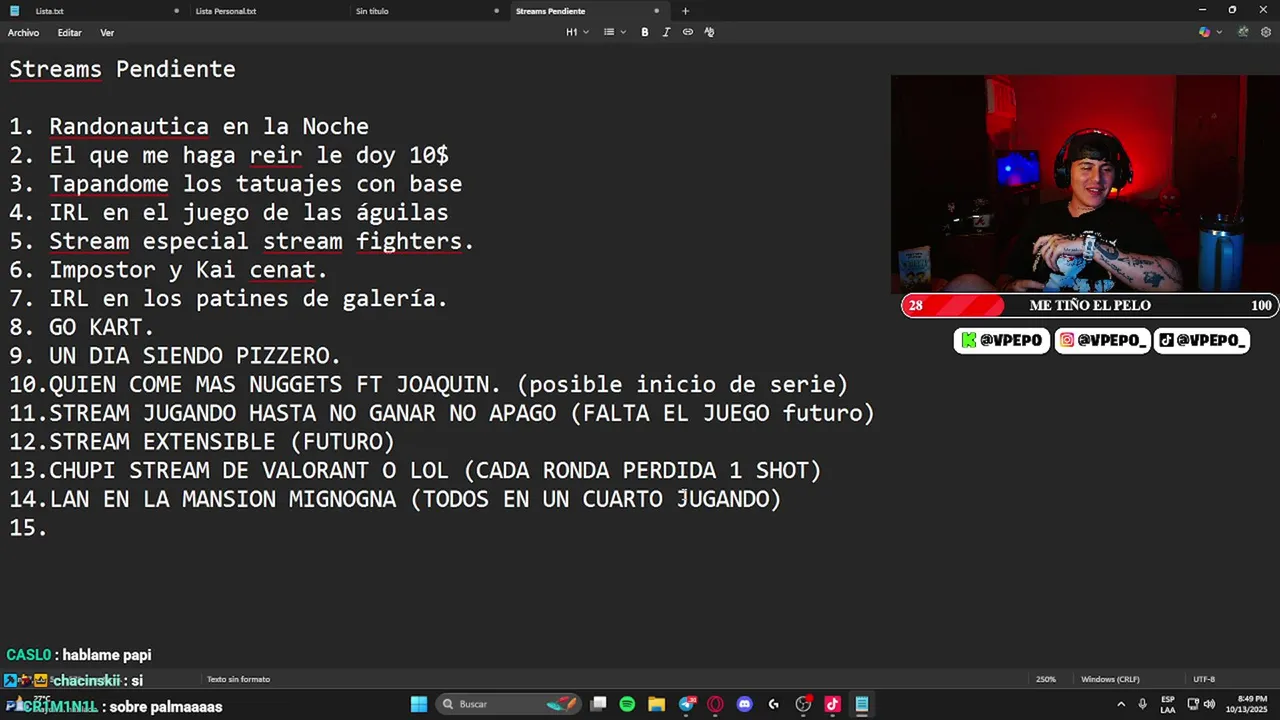Open OBS Studio from the taskbar
Image resolution: width=1280 pixels, height=720 pixels.
tap(803, 704)
